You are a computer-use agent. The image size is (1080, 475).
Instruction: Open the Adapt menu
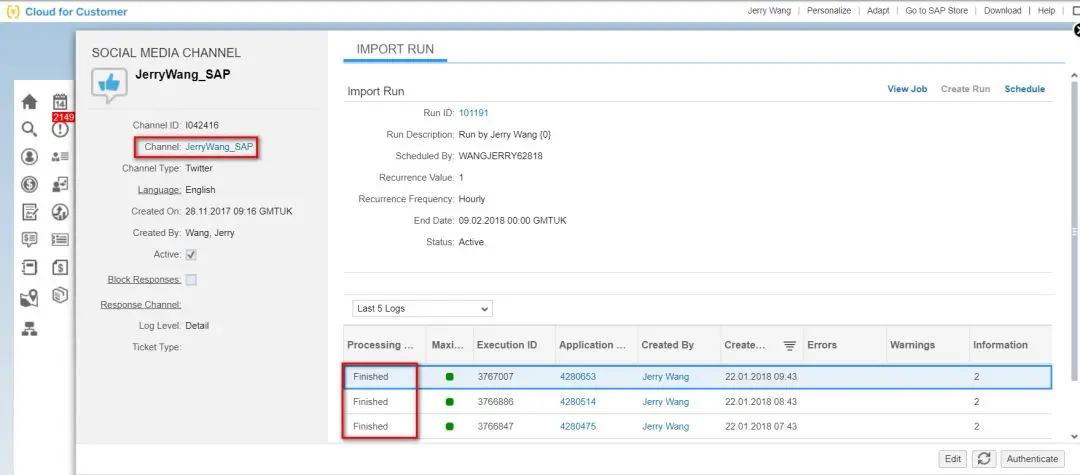click(878, 10)
